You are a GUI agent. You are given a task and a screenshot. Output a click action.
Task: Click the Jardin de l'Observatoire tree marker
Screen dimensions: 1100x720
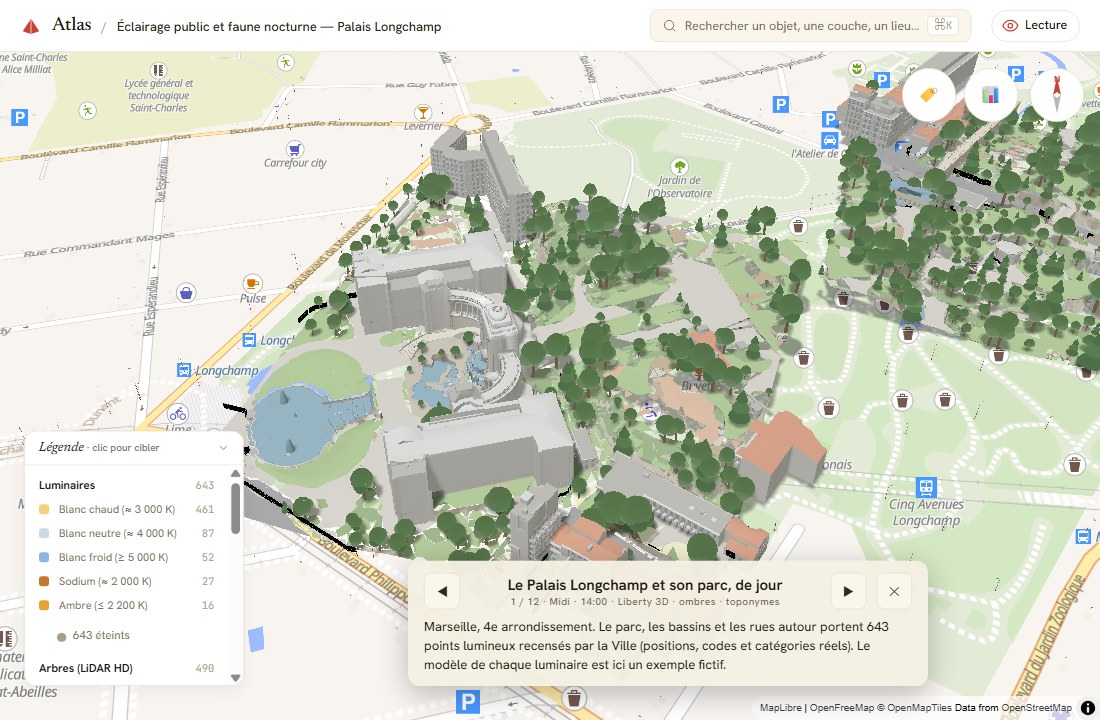point(679,166)
